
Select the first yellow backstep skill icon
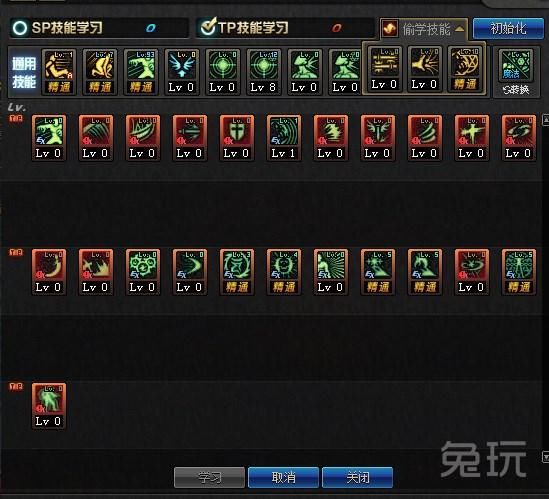59,72
